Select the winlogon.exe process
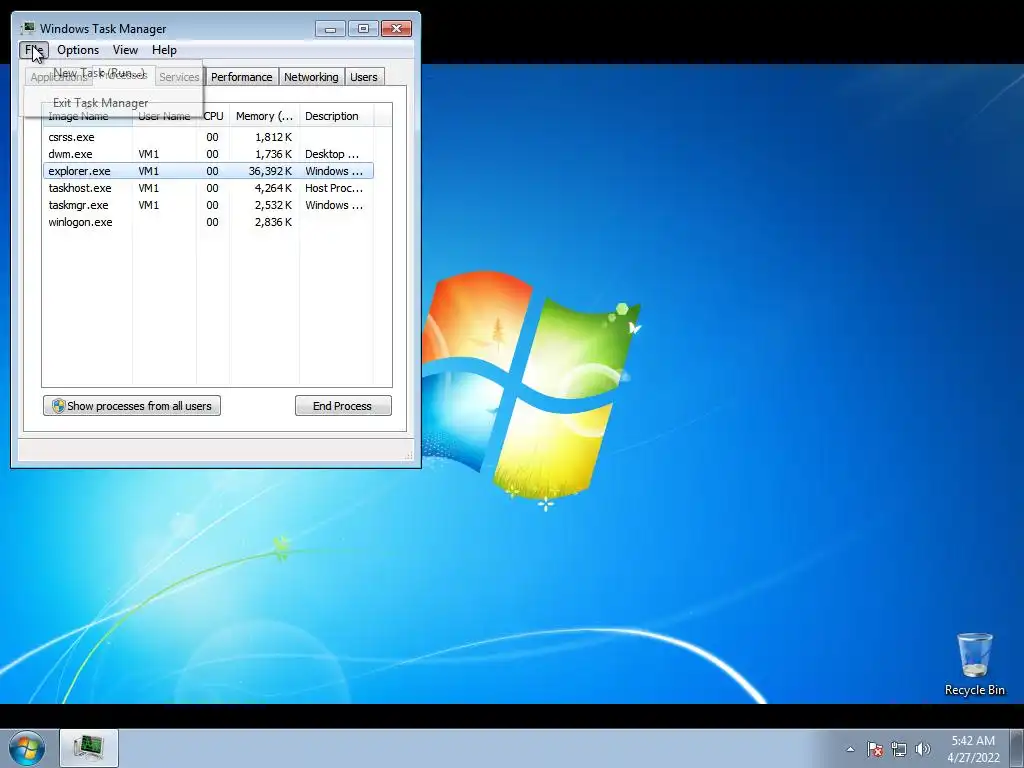This screenshot has height=768, width=1024. pyautogui.click(x=208, y=222)
